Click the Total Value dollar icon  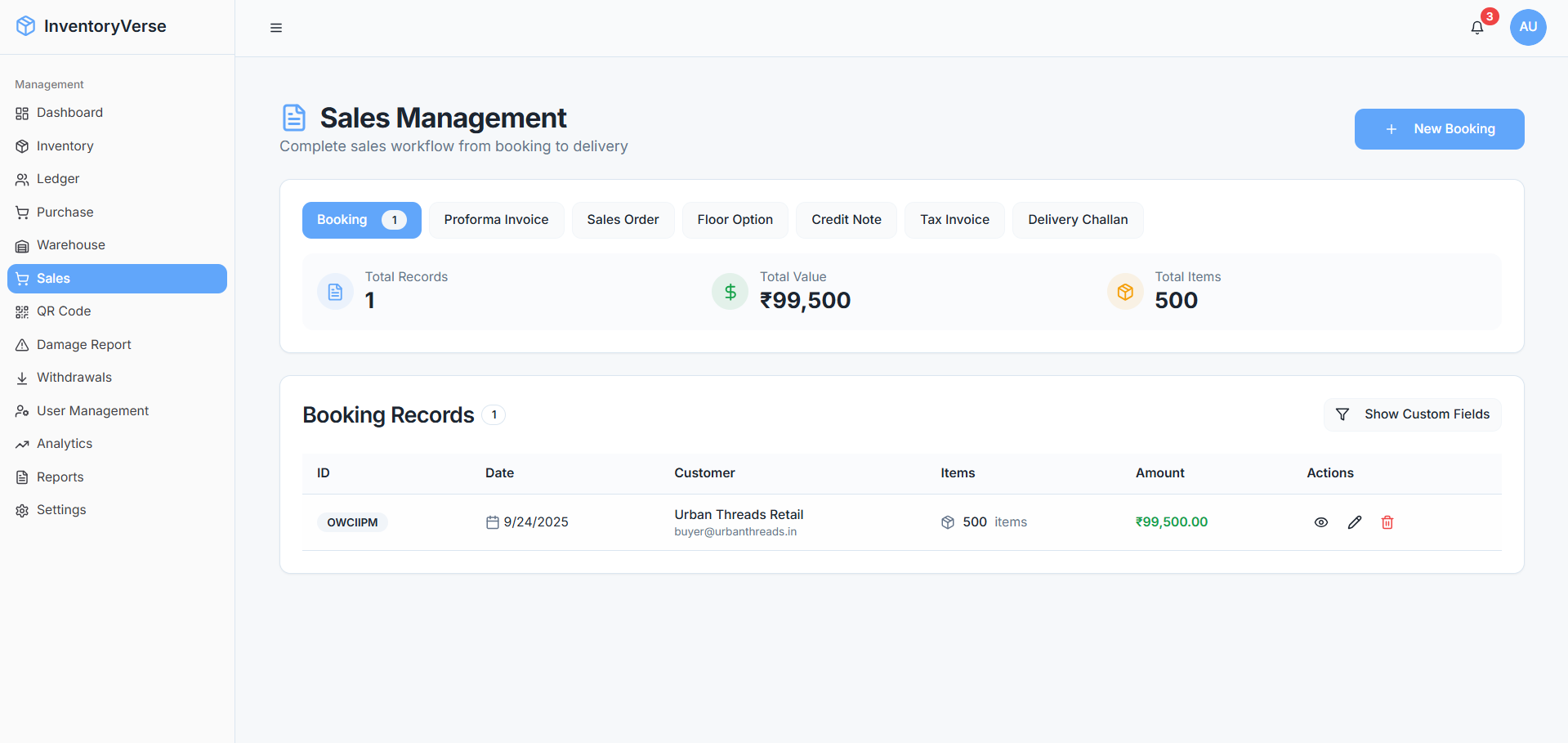pos(730,291)
